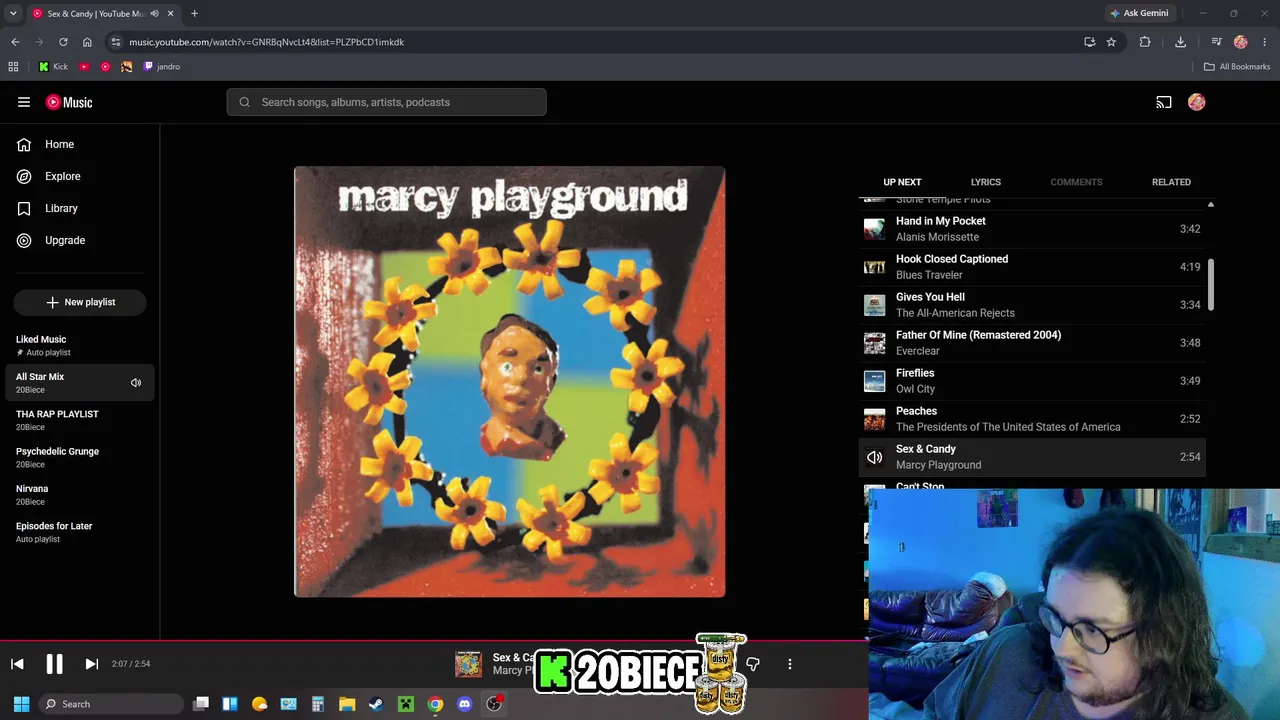Click the Cast to device icon
Image resolution: width=1280 pixels, height=720 pixels.
click(1164, 102)
